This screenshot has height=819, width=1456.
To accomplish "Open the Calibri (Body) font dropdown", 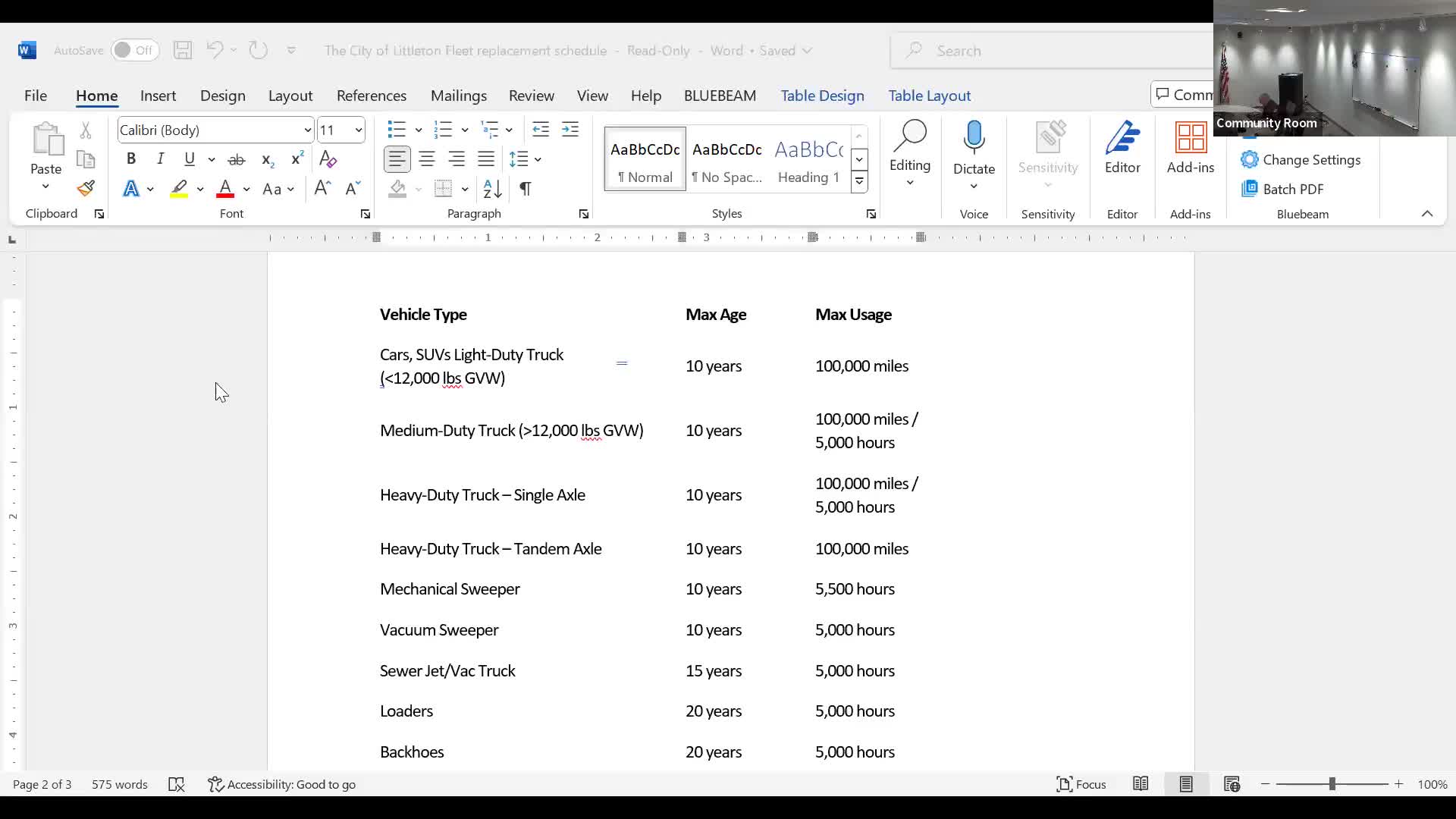I will click(x=307, y=130).
